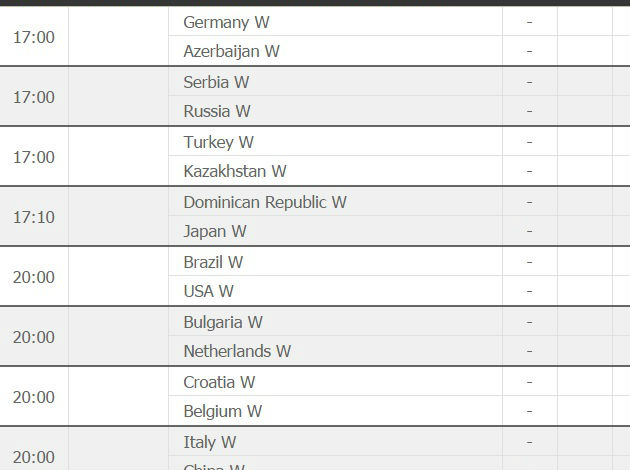Image resolution: width=630 pixels, height=470 pixels.
Task: Select the time for the Serbia–Russia match
Action: 34,97
